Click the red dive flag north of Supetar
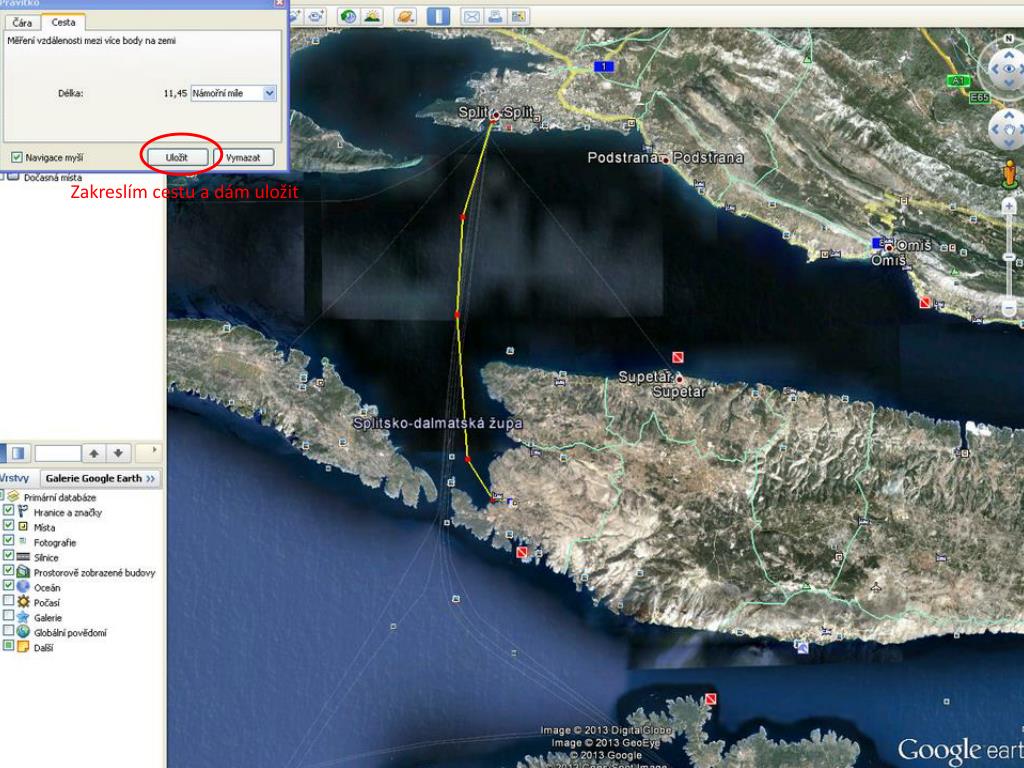 (678, 358)
